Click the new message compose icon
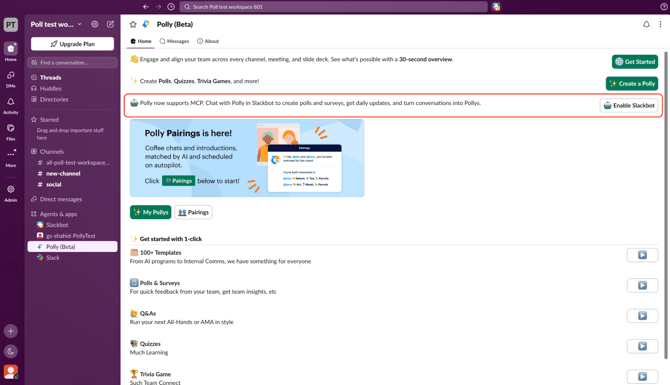Image resolution: width=670 pixels, height=385 pixels. coord(110,24)
